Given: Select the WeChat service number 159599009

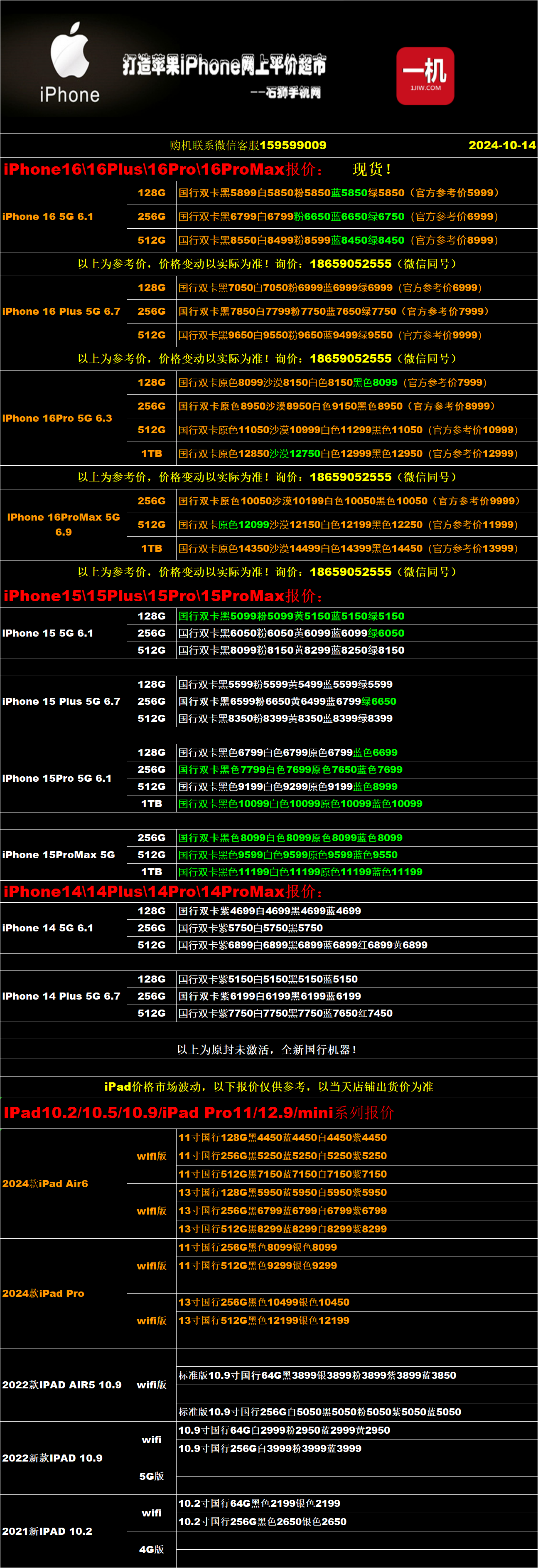Looking at the screenshot, I should pyautogui.click(x=293, y=146).
